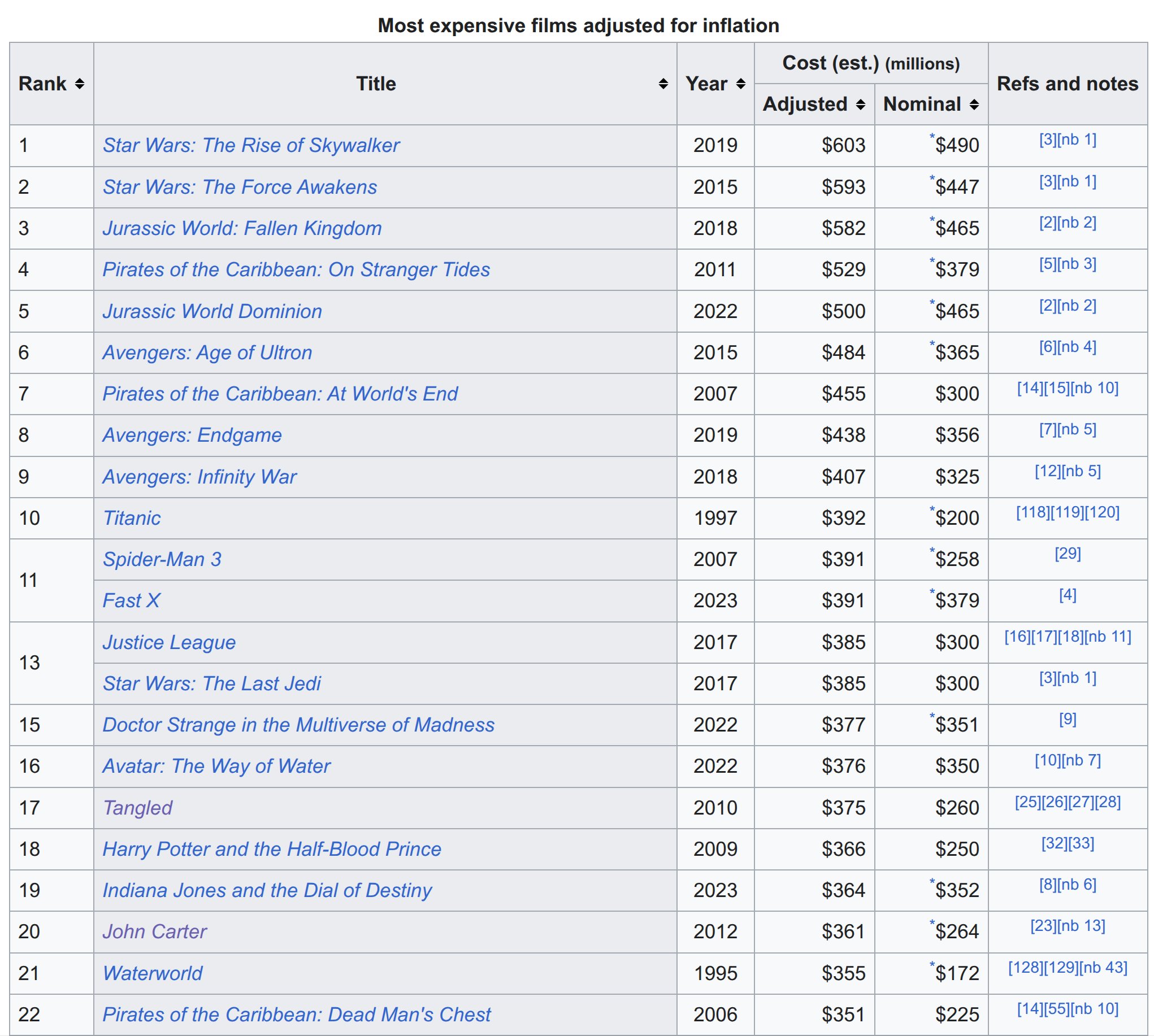The width and height of the screenshot is (1154, 1036).
Task: Go to Avengers: Endgame article
Action: tap(192, 436)
